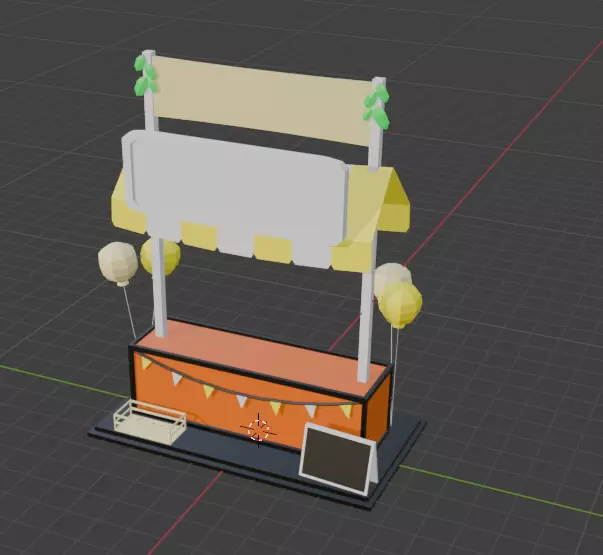The height and width of the screenshot is (555, 603).
Task: Select the chalkboard A-frame sign object
Action: point(338,458)
